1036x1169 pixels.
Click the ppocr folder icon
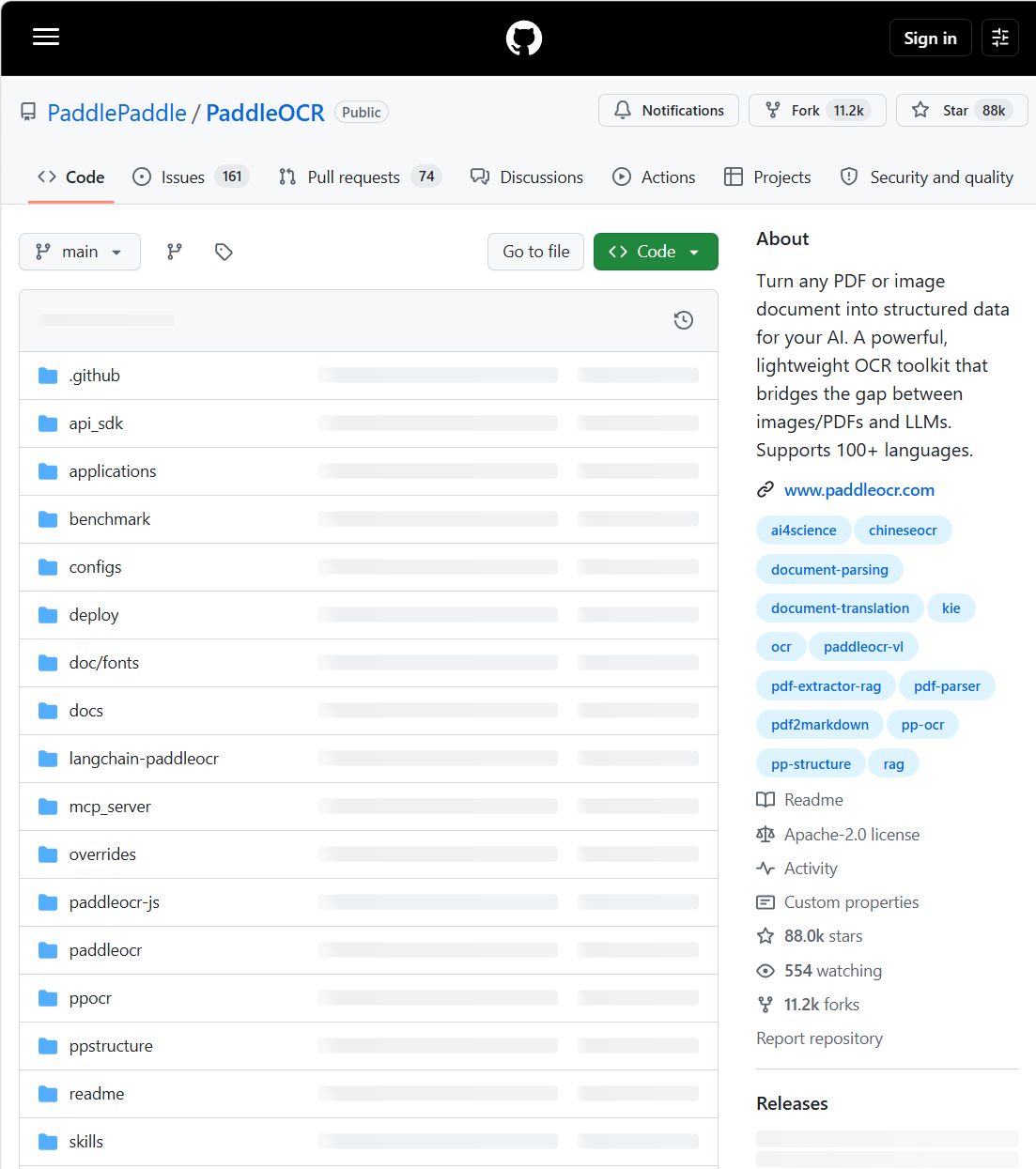[48, 998]
